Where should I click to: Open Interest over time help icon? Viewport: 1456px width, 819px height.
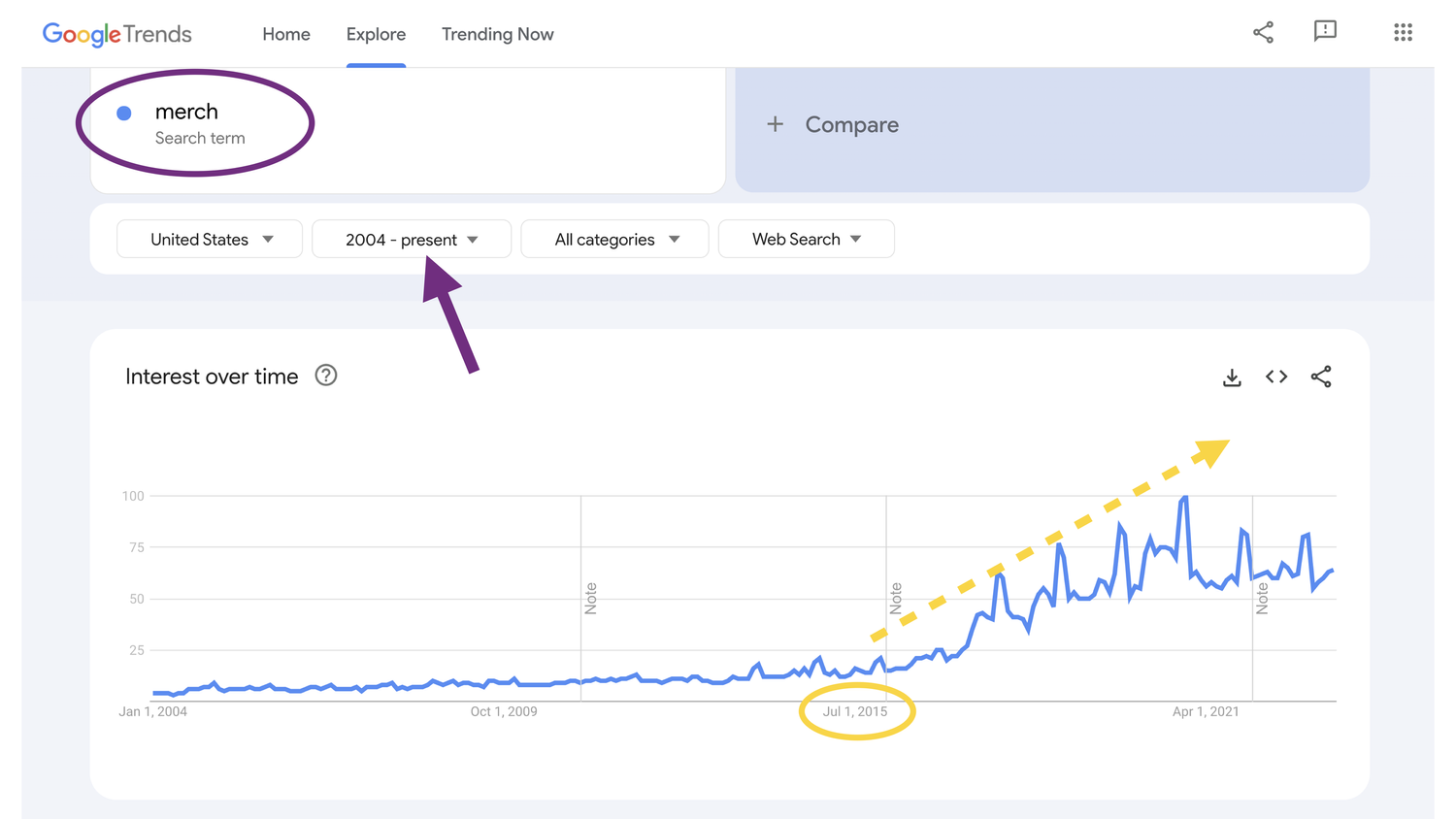click(x=326, y=376)
